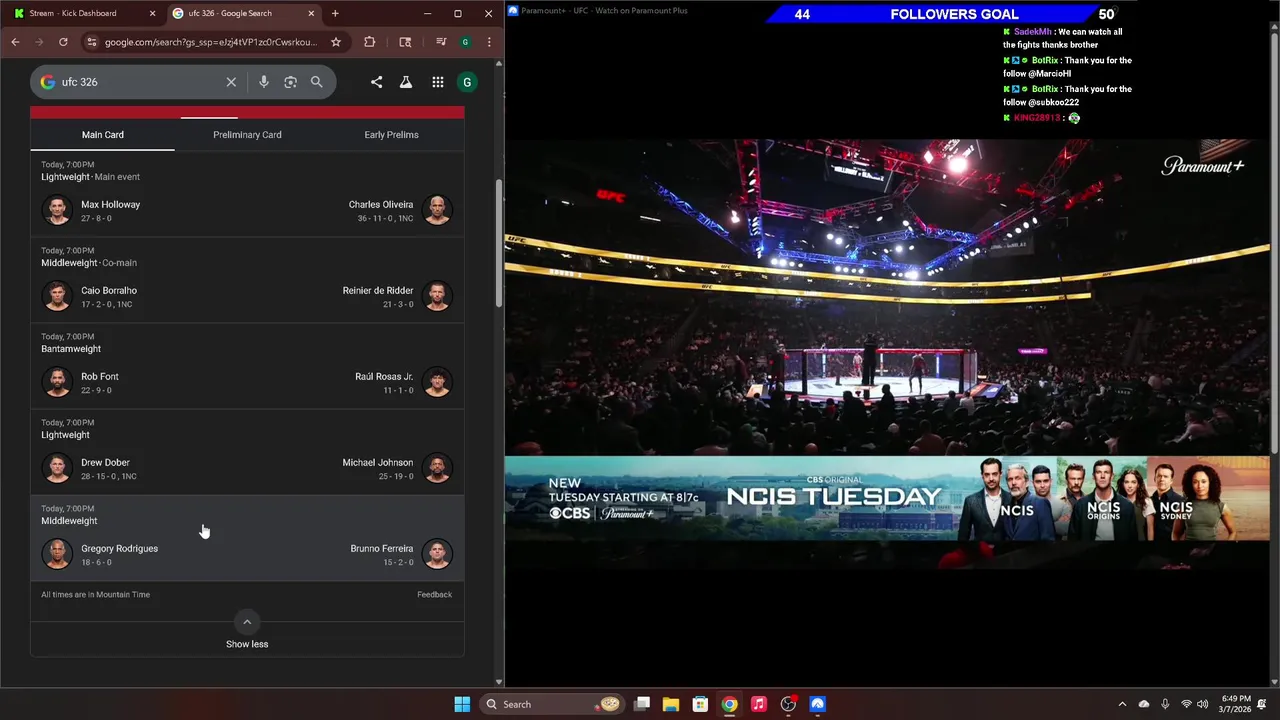Open a new Chrome tab
Viewport: 1280px width, 720px height.
click(x=335, y=14)
